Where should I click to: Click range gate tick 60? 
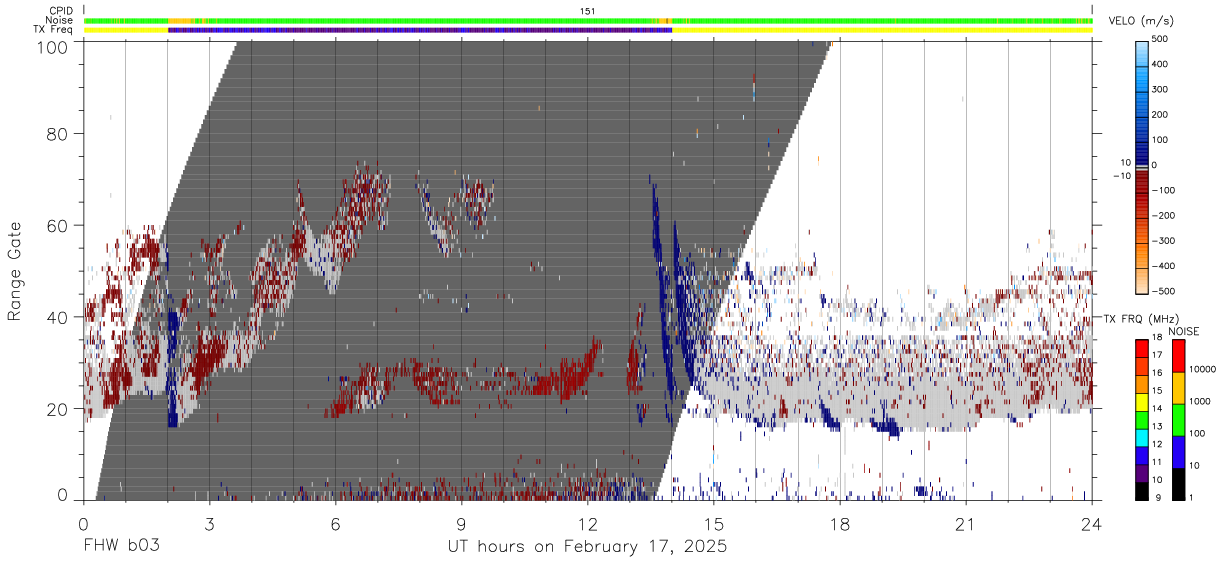[58, 225]
